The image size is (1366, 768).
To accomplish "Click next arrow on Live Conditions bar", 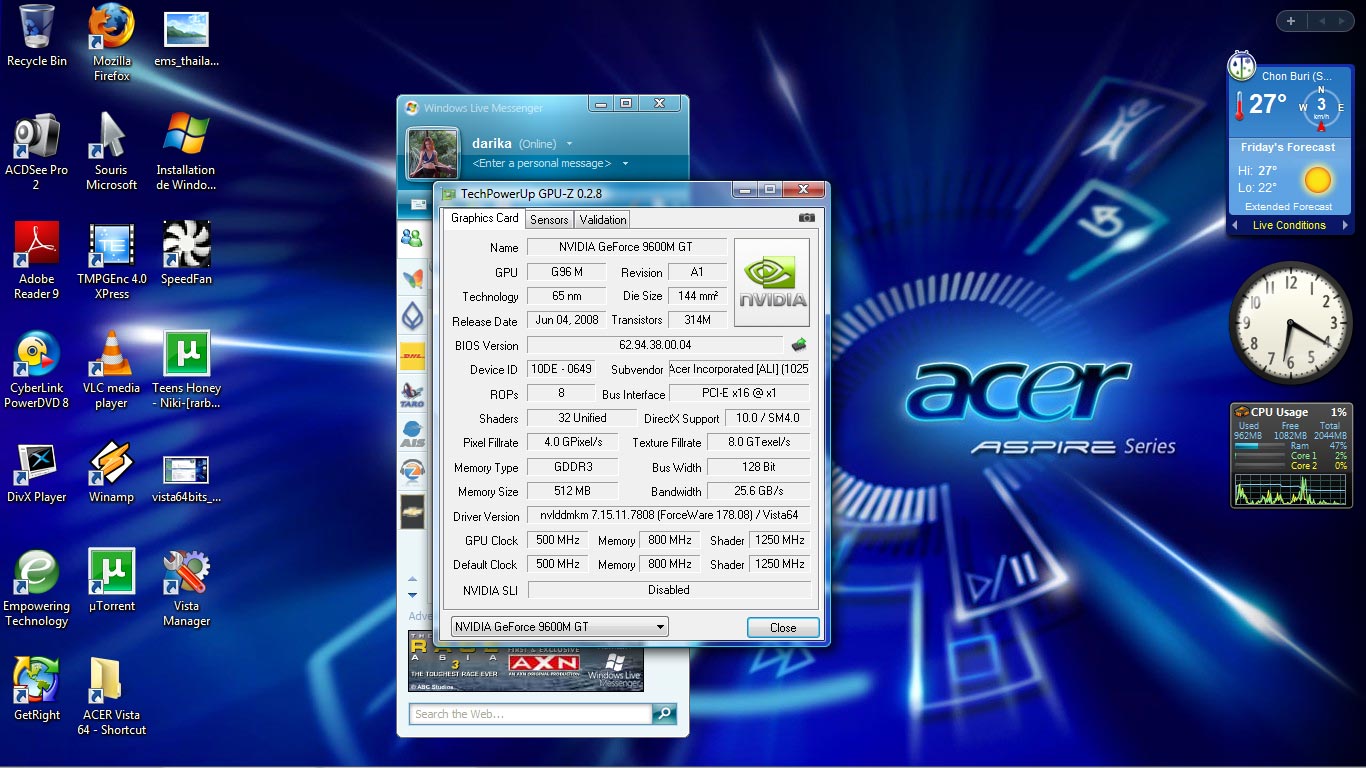I will (x=1344, y=225).
